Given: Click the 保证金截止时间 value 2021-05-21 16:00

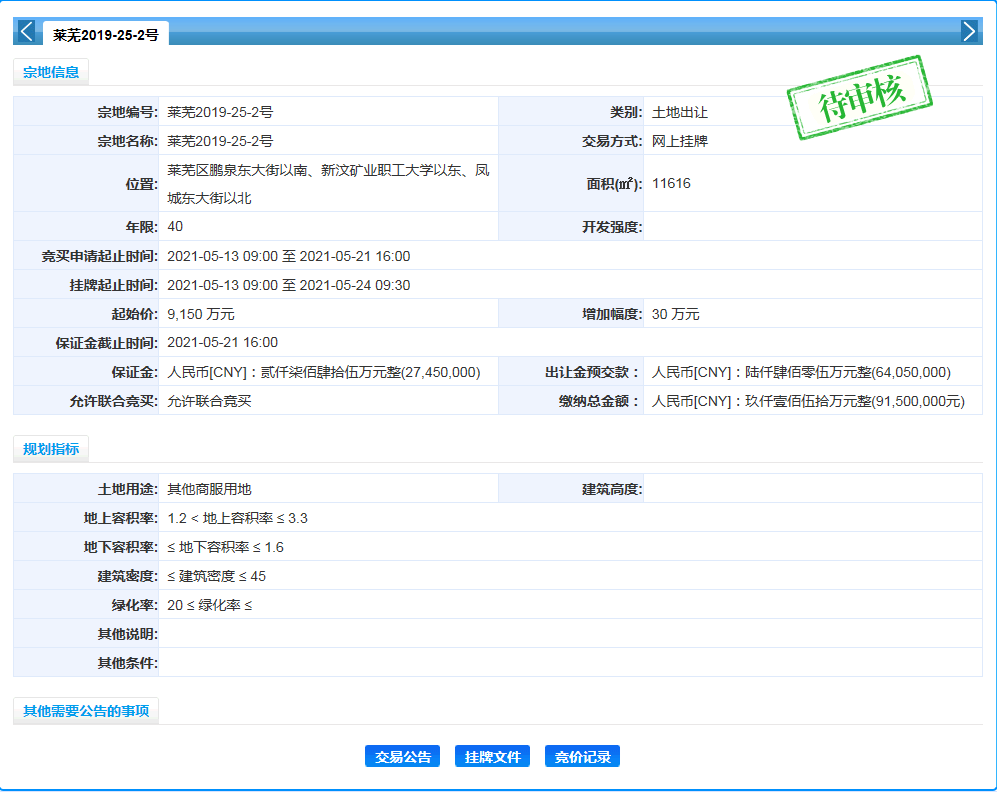Looking at the screenshot, I should (223, 343).
